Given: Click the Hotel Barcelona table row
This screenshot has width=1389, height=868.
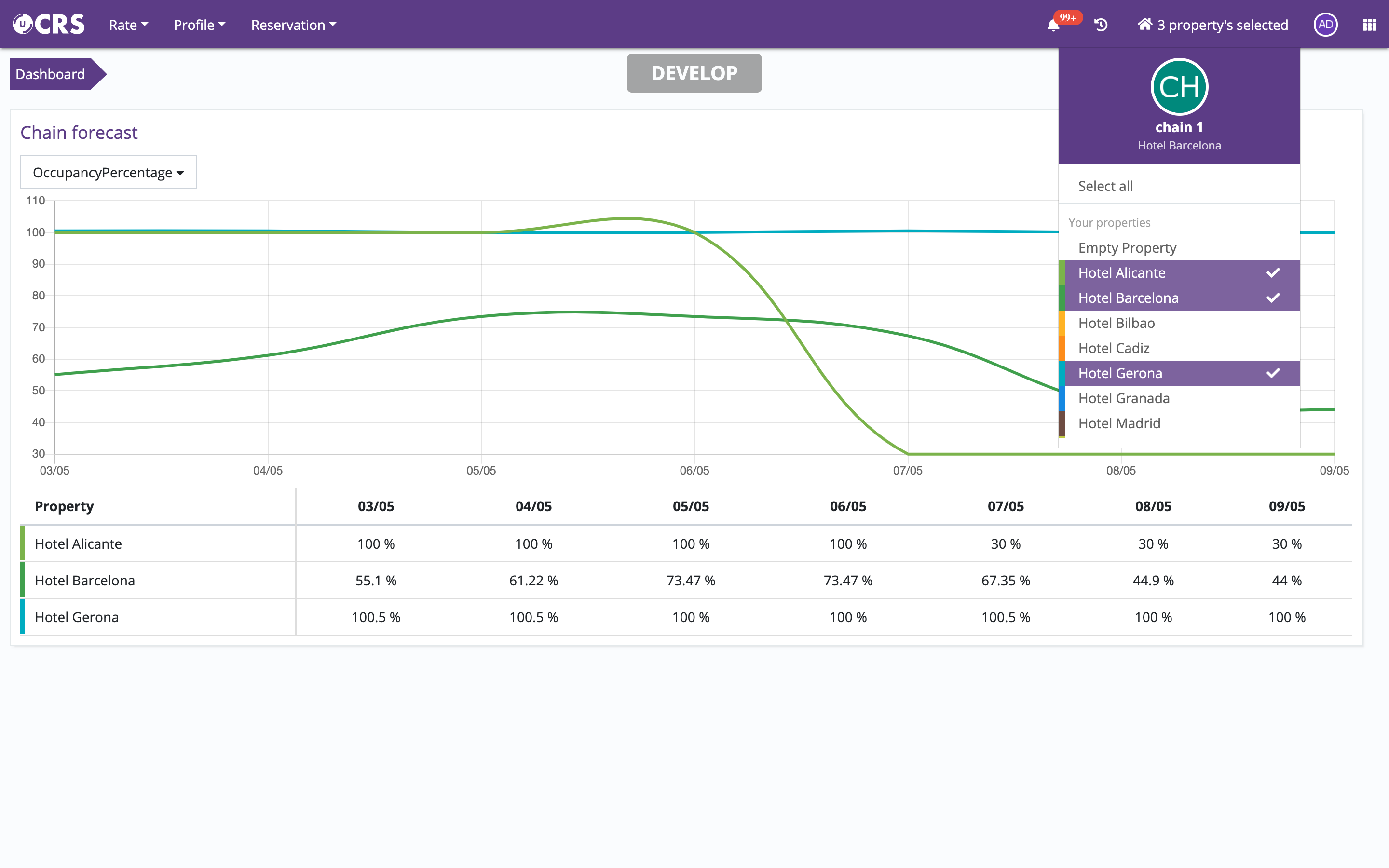Looking at the screenshot, I should coord(85,581).
